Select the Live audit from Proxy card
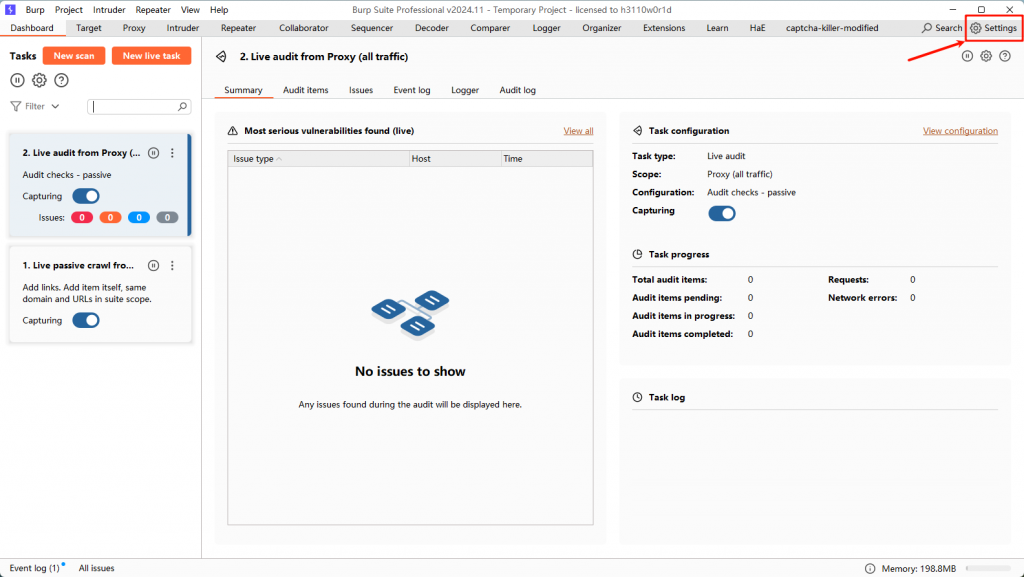1024x577 pixels. click(x=100, y=185)
